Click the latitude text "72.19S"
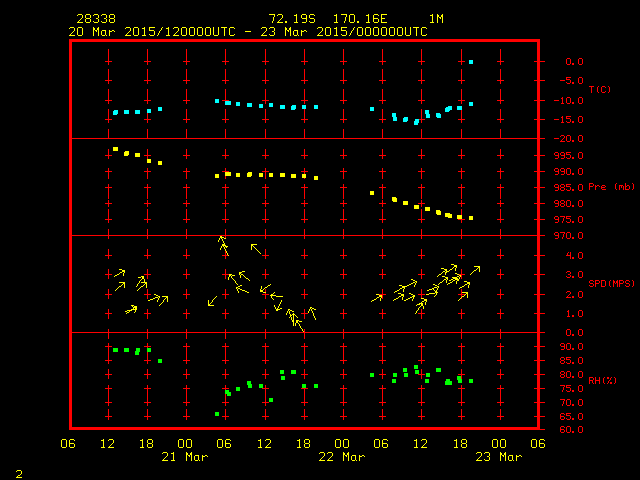The height and width of the screenshot is (480, 640). 292,19
